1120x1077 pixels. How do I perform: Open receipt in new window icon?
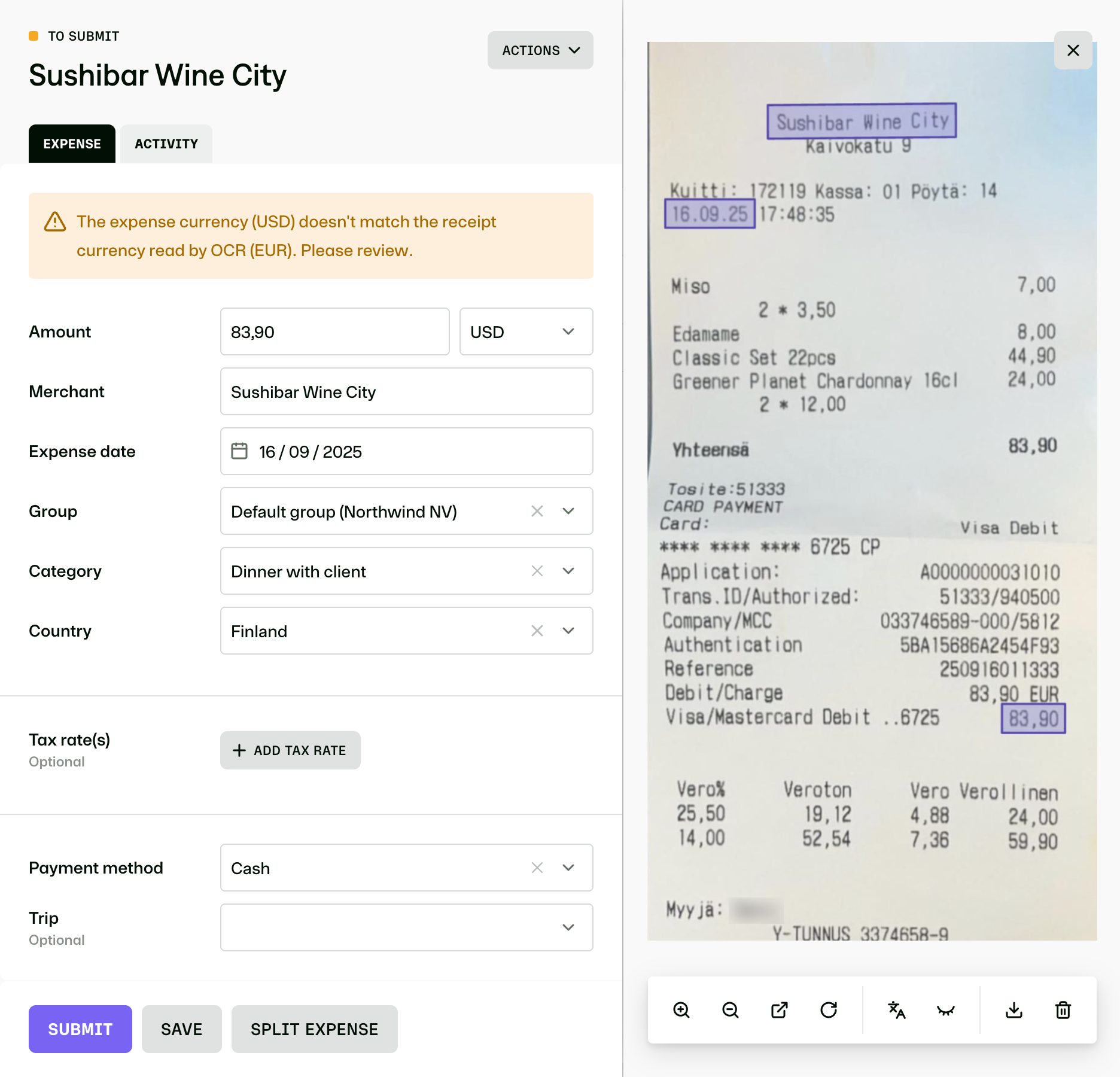(x=780, y=1010)
